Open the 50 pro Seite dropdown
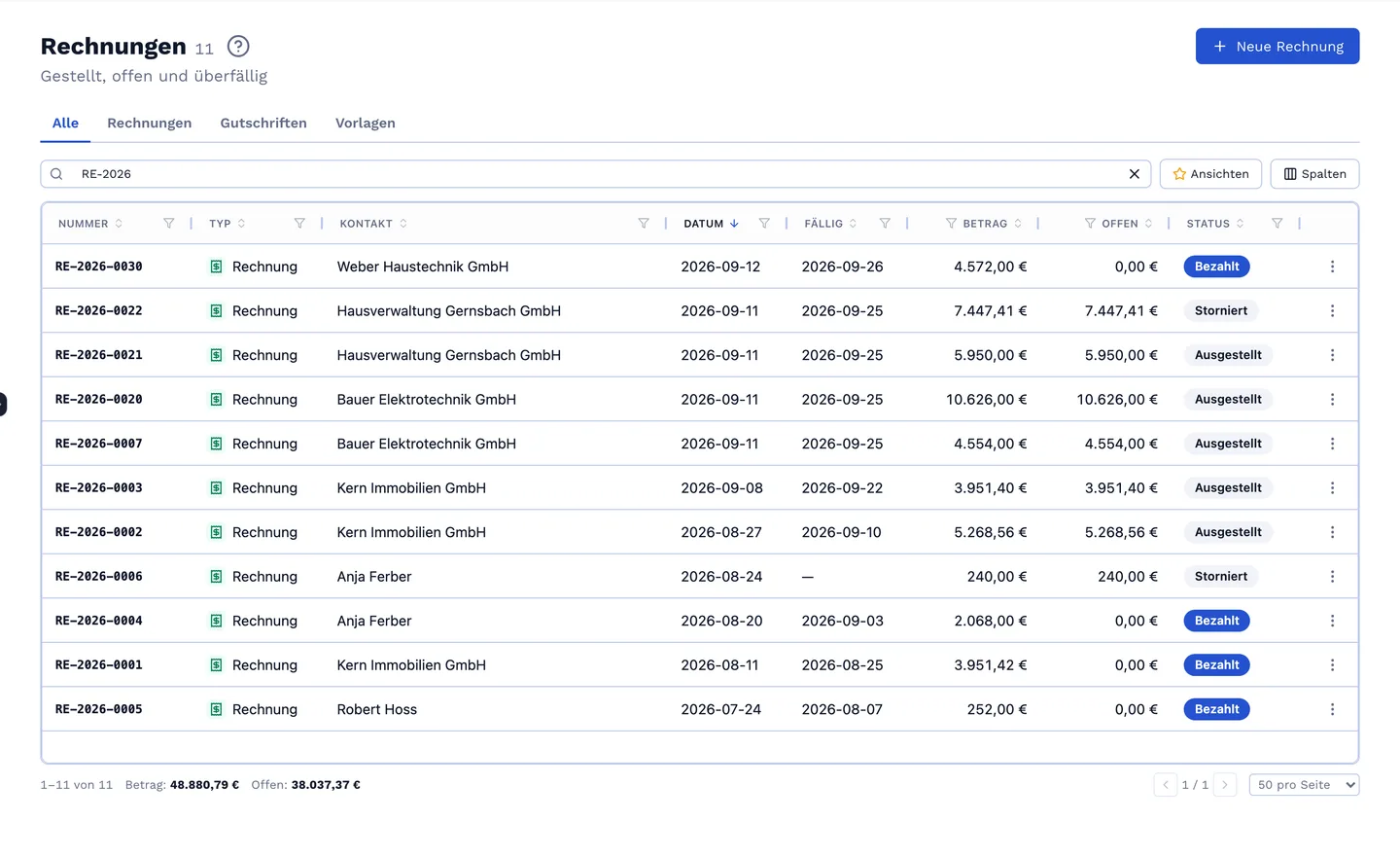1400x857 pixels. tap(1304, 785)
